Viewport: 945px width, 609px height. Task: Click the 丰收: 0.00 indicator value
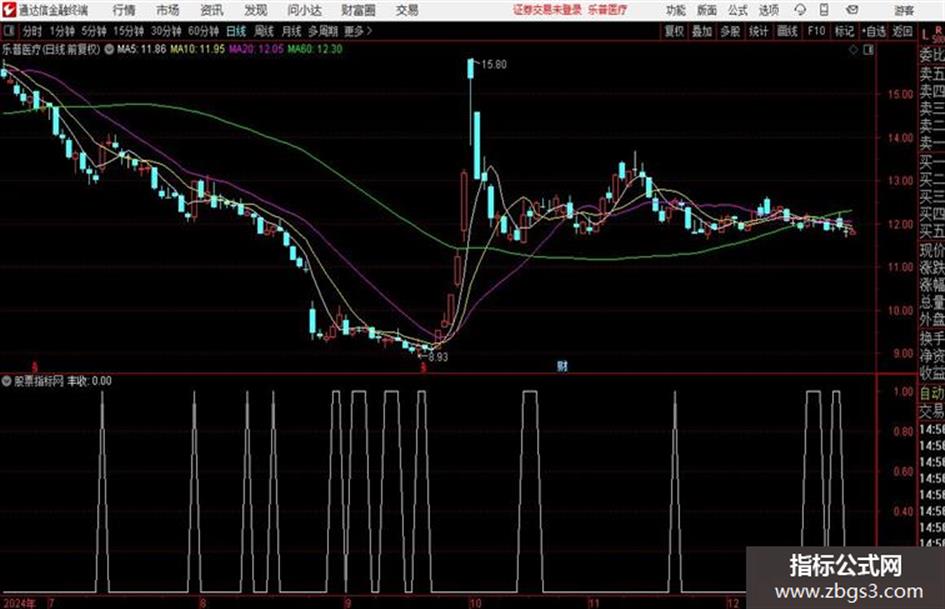pos(89,380)
